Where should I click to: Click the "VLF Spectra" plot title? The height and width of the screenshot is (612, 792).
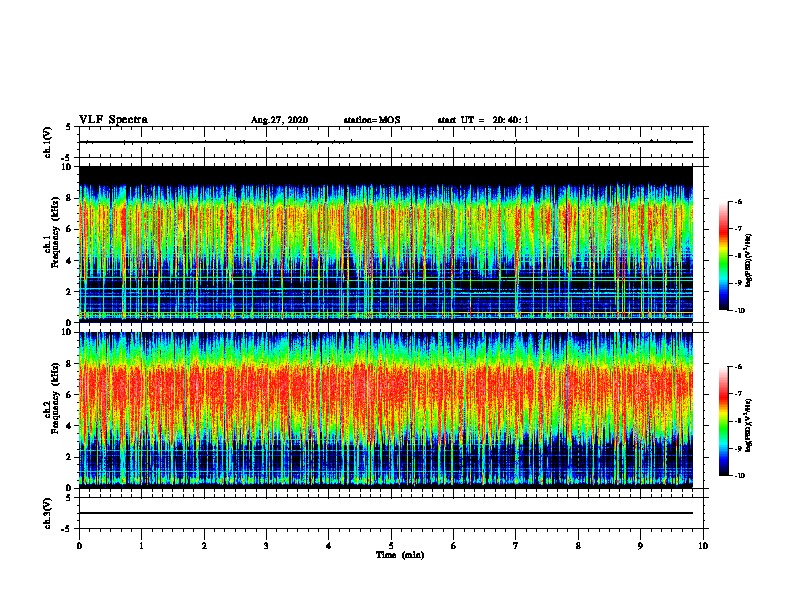point(113,120)
